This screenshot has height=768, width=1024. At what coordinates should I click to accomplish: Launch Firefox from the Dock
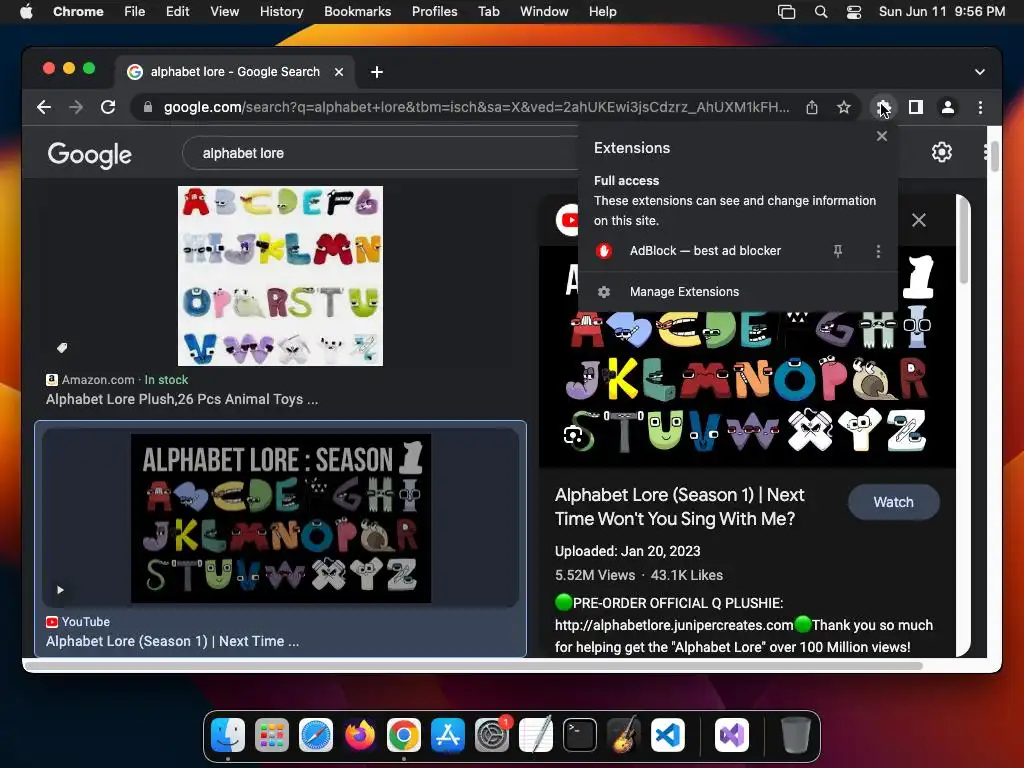[x=360, y=735]
